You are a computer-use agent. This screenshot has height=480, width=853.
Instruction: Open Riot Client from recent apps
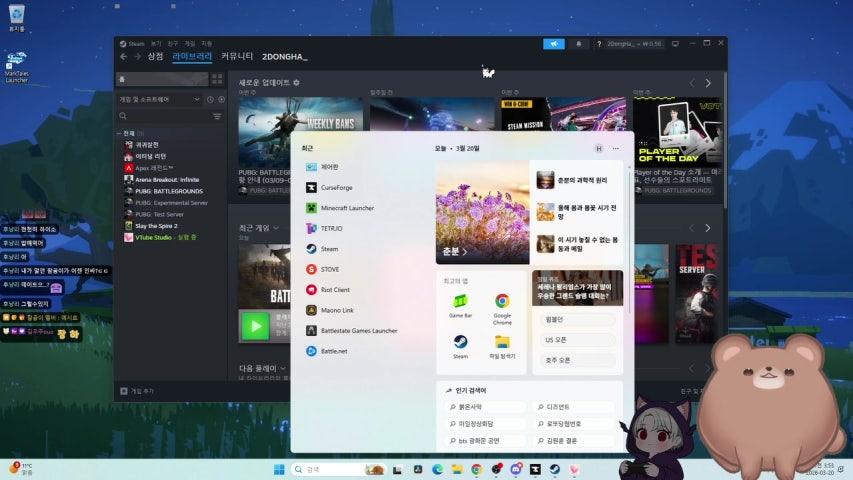click(x=335, y=290)
